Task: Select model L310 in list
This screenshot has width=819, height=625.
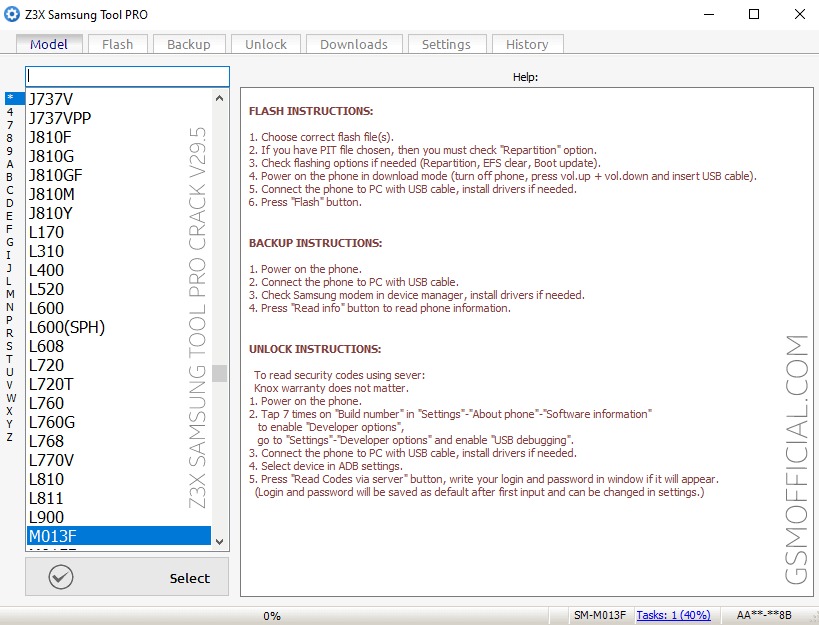Action: (x=119, y=251)
